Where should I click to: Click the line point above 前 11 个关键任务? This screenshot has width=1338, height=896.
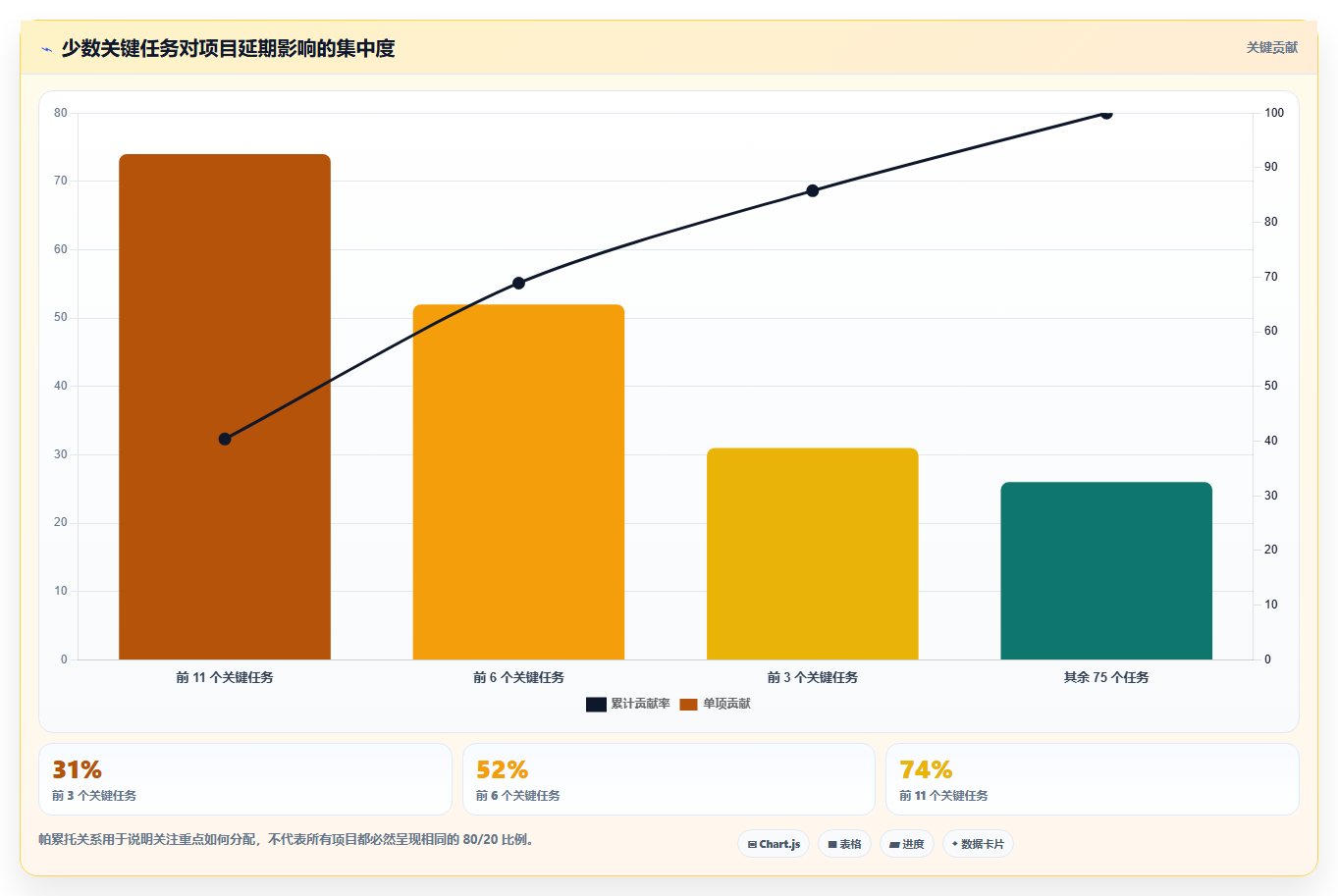pos(225,439)
